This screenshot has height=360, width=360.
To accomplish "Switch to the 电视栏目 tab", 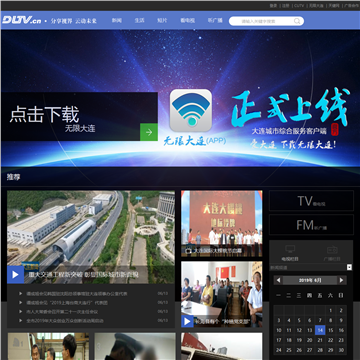I will pos(290,252).
